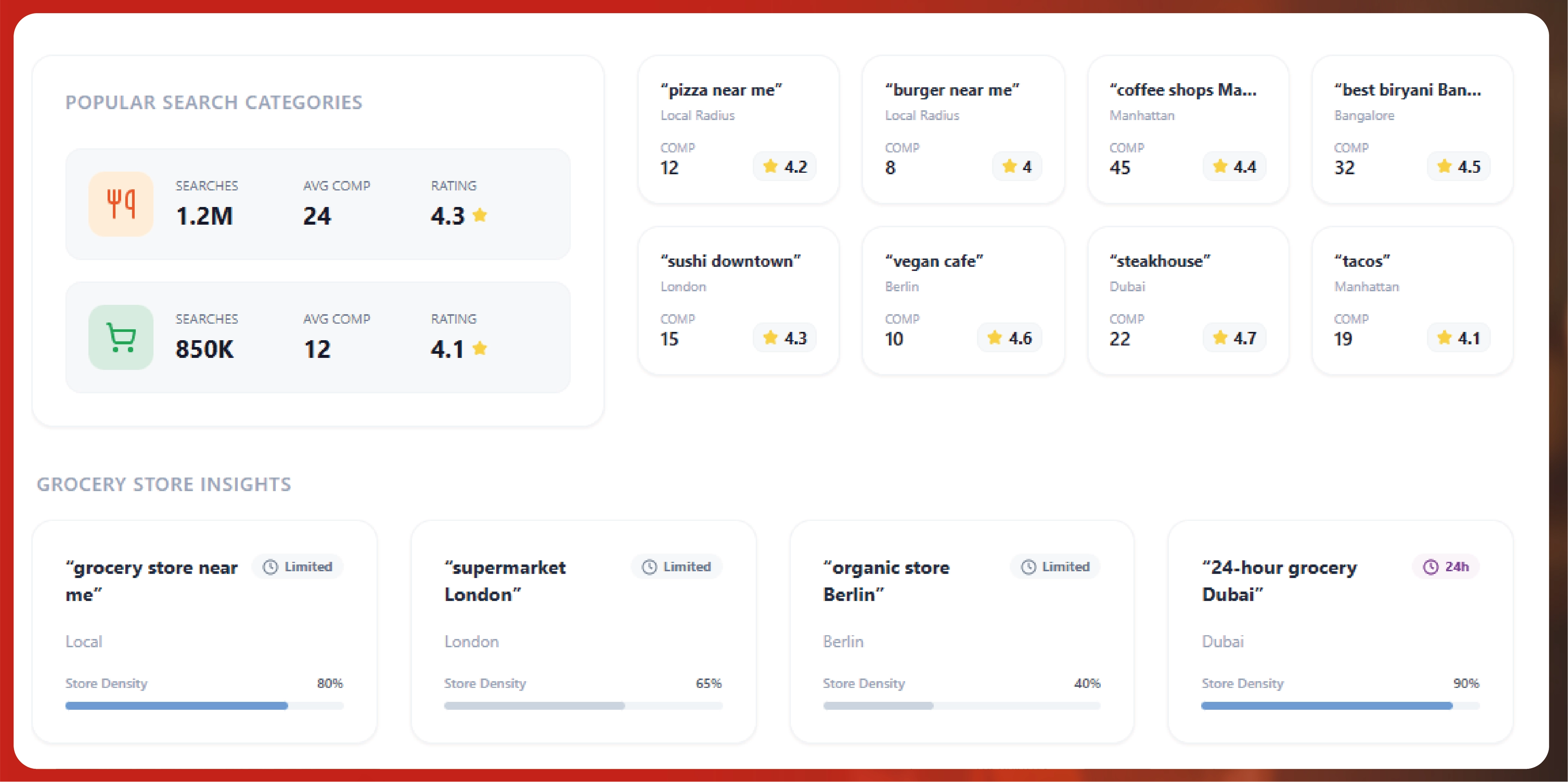Click the star beside the 4.3 restaurant rating
1568x782 pixels.
click(x=480, y=215)
